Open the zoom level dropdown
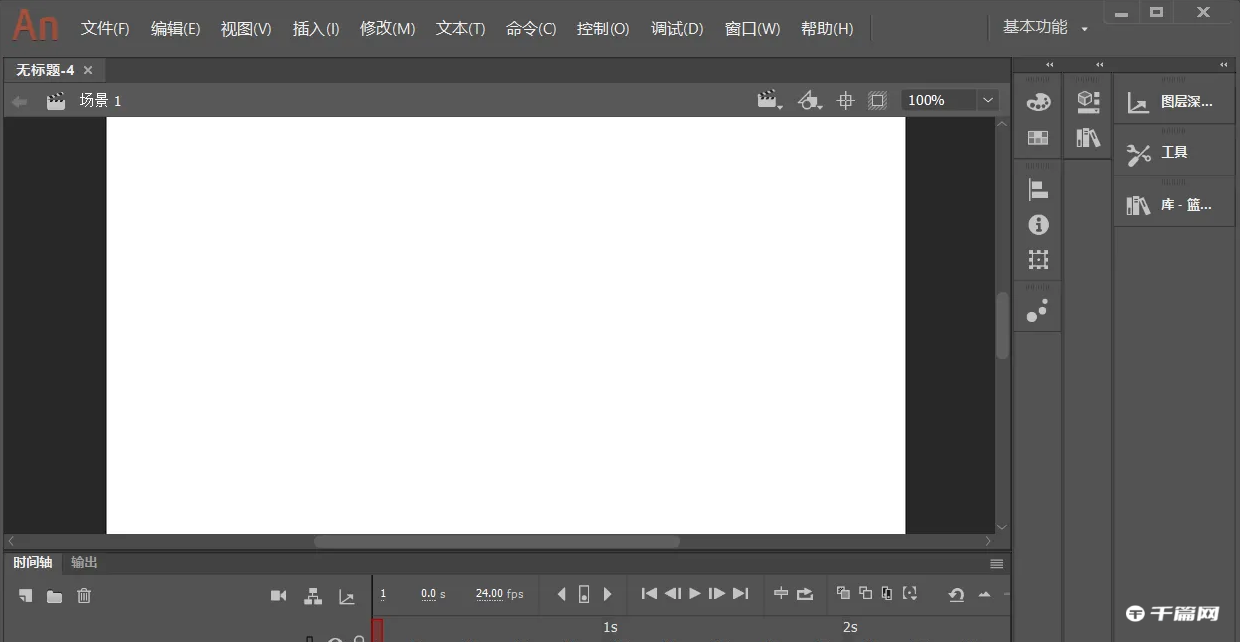The width and height of the screenshot is (1240, 642). [x=987, y=100]
